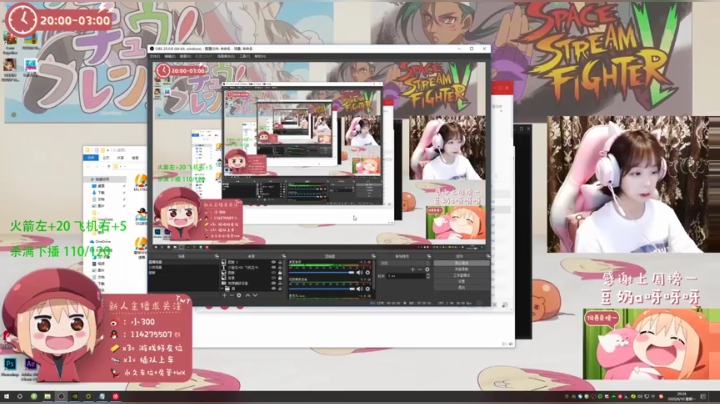Open the scene transition type dropdown
720x404 pixels.
point(405,263)
